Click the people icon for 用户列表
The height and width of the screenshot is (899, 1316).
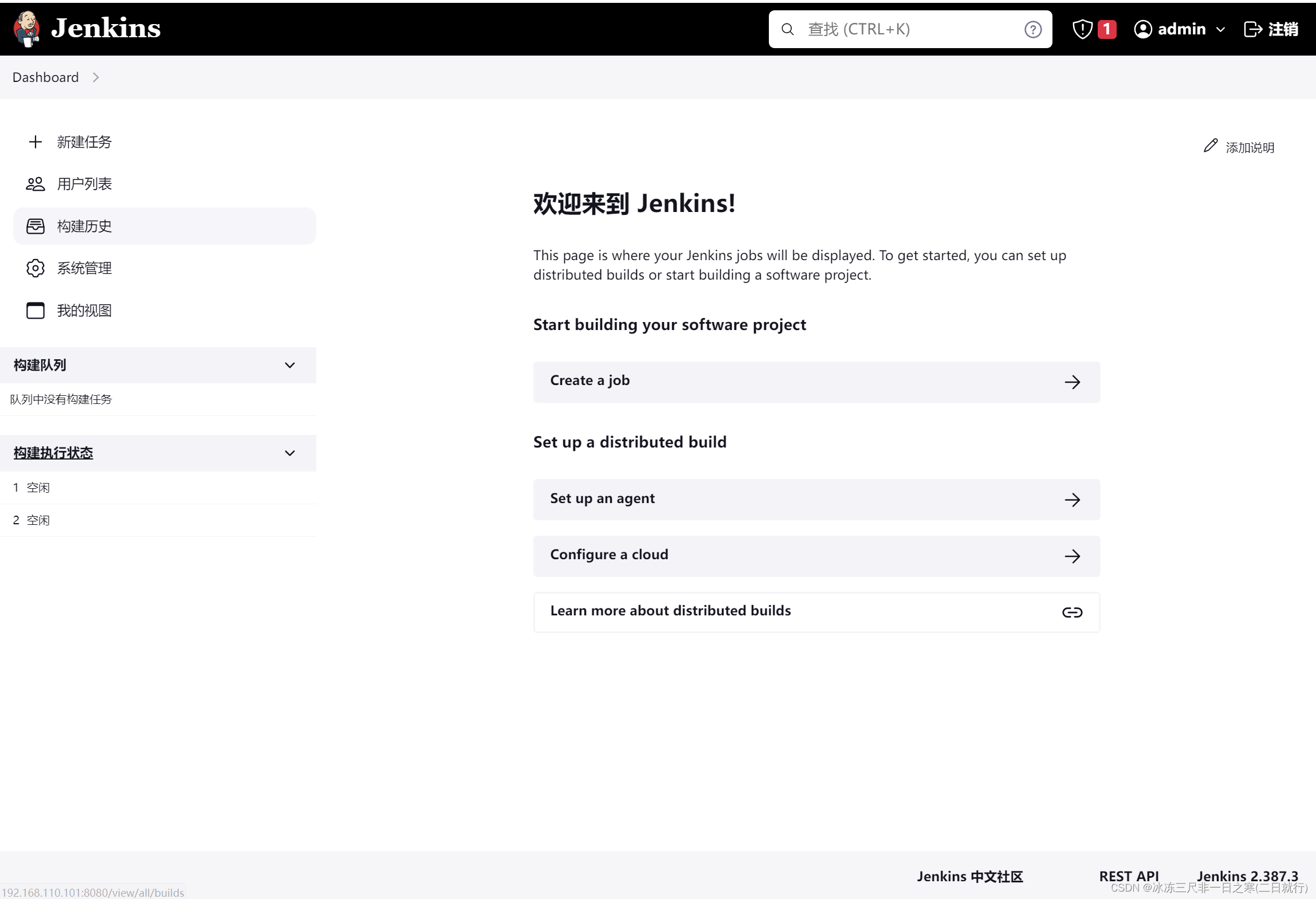tap(36, 184)
